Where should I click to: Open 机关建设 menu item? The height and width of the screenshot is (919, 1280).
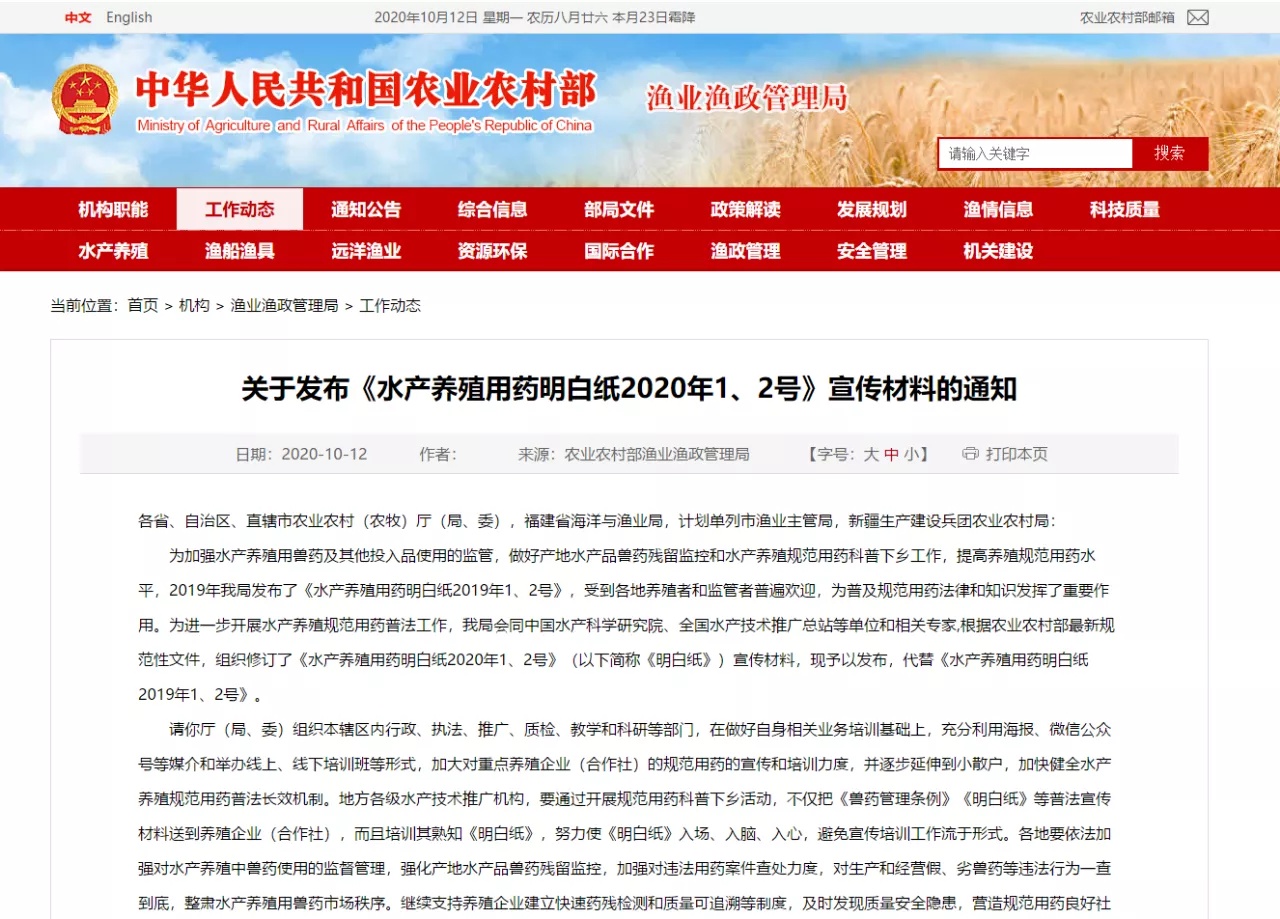pos(999,251)
